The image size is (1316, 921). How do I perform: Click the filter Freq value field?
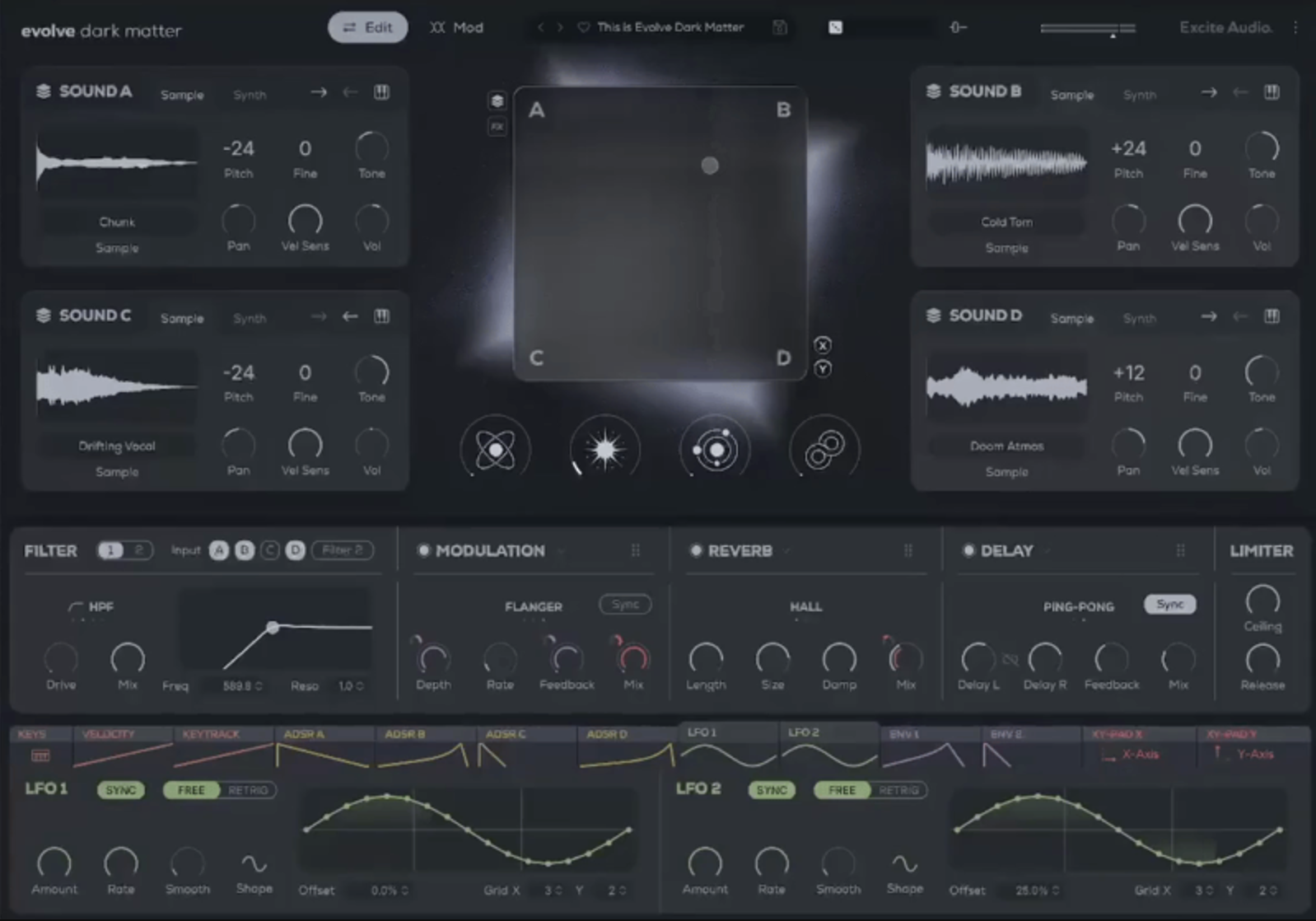241,685
